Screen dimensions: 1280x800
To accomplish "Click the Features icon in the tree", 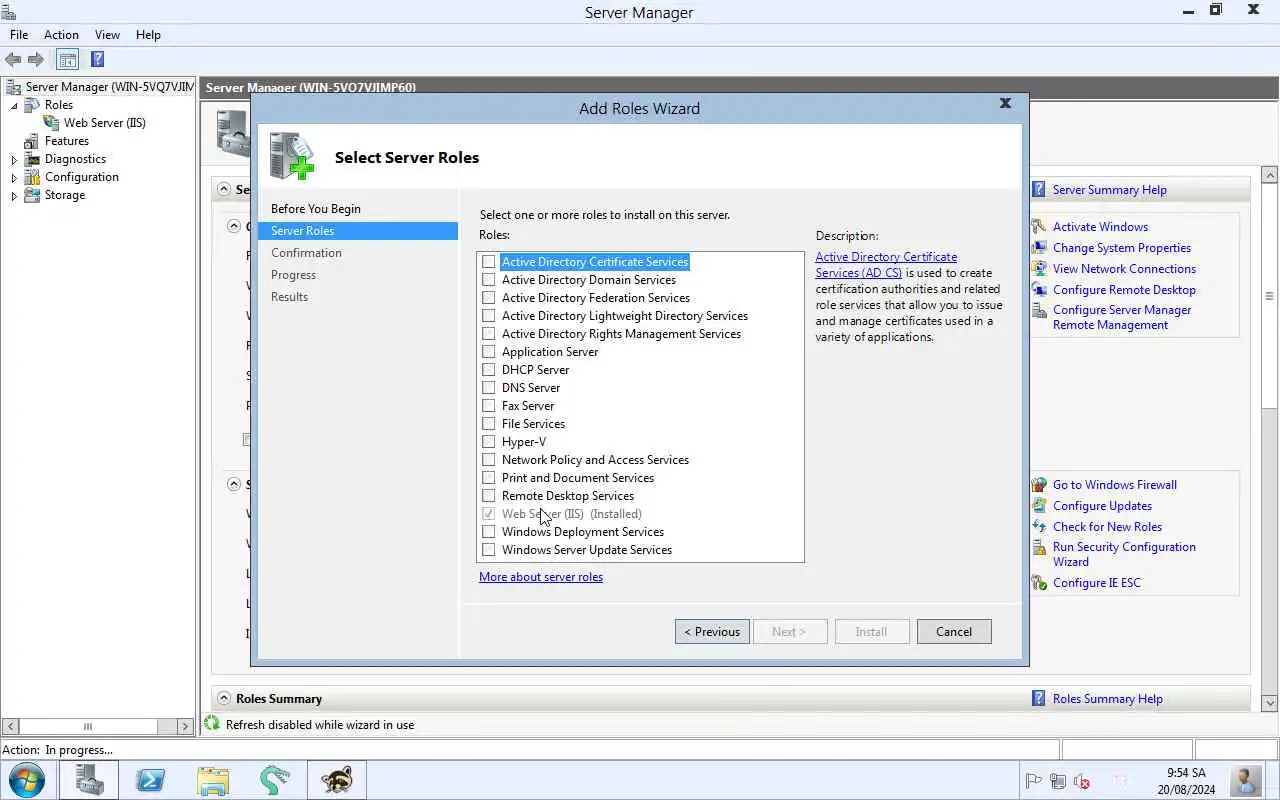I will 32,141.
